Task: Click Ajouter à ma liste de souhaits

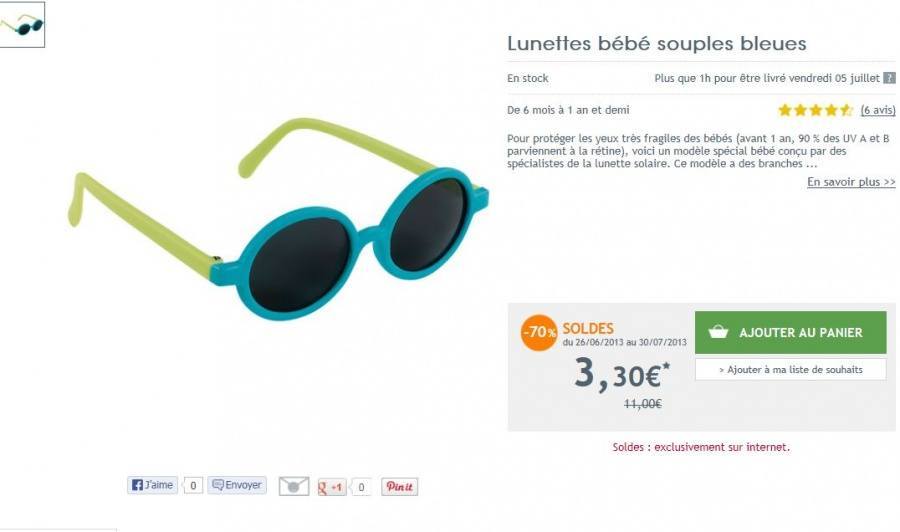Action: pos(790,370)
